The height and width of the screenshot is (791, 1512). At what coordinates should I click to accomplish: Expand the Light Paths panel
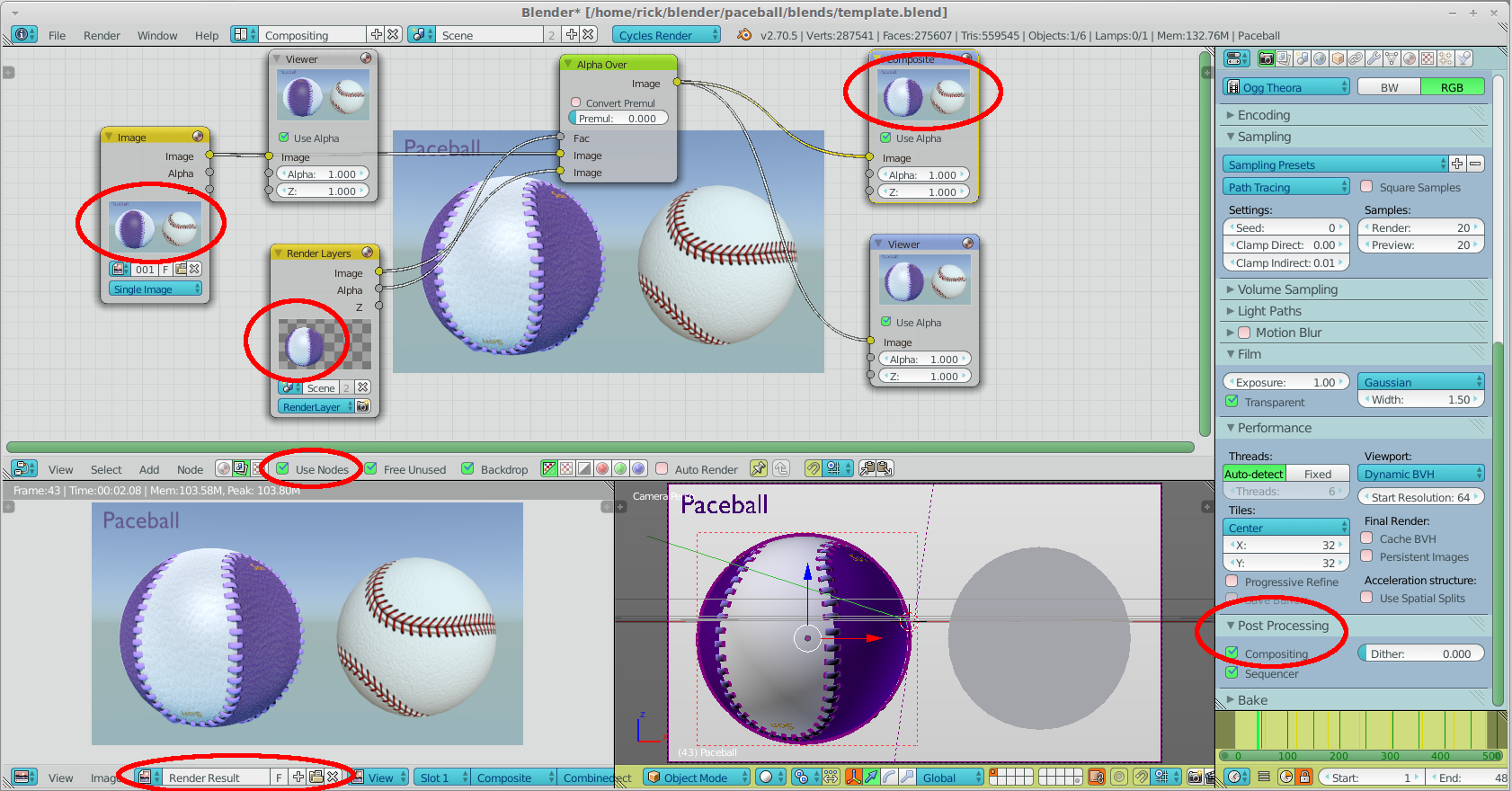[1269, 311]
